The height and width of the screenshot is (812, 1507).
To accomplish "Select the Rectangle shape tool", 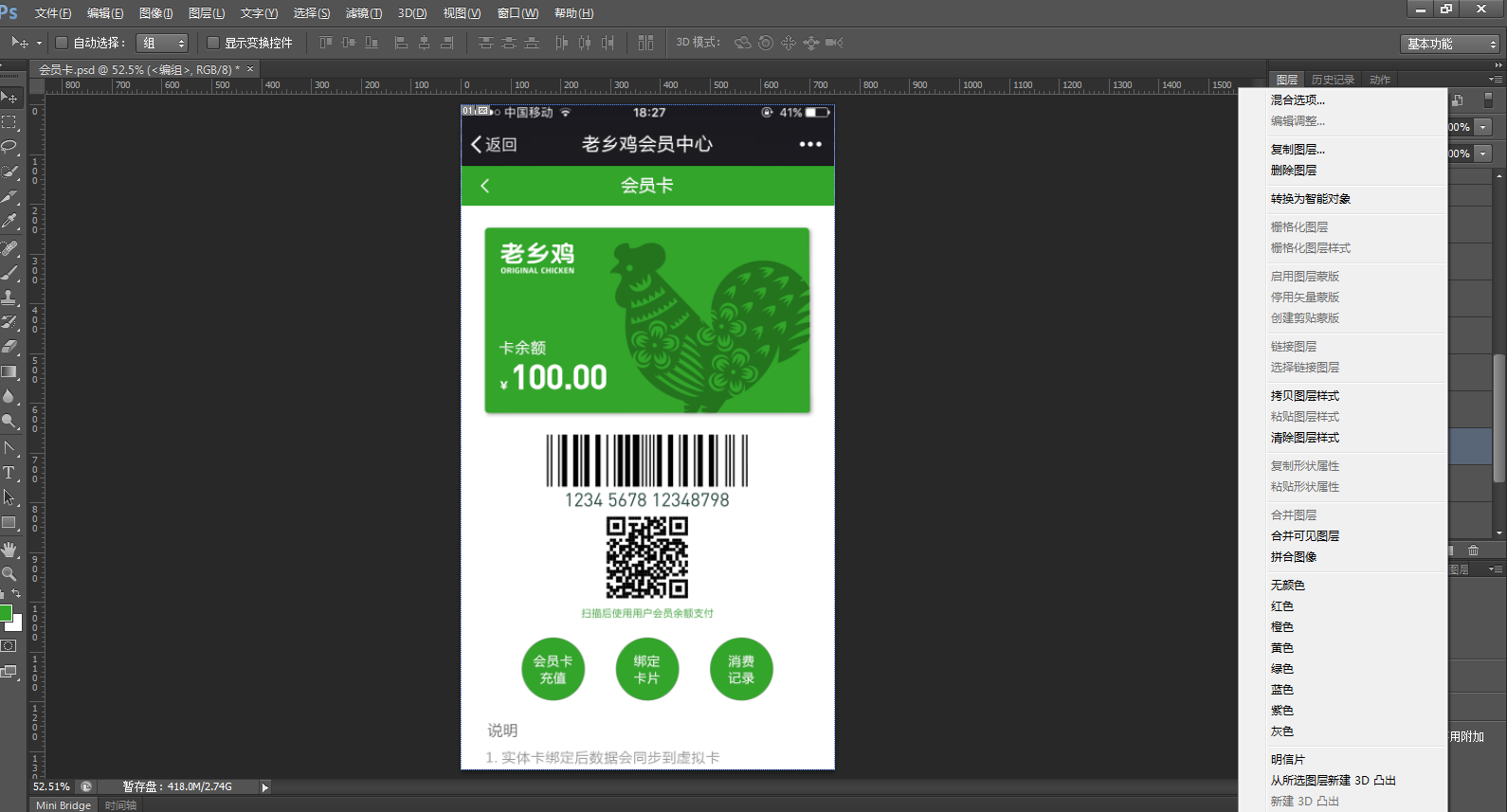I will pos(9,522).
